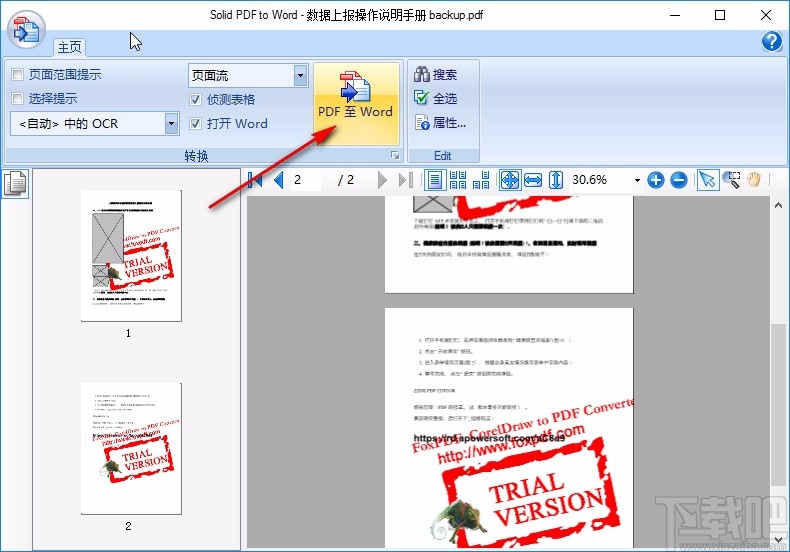
Task: Toggle the page thumbnails panel icon
Action: click(x=15, y=183)
